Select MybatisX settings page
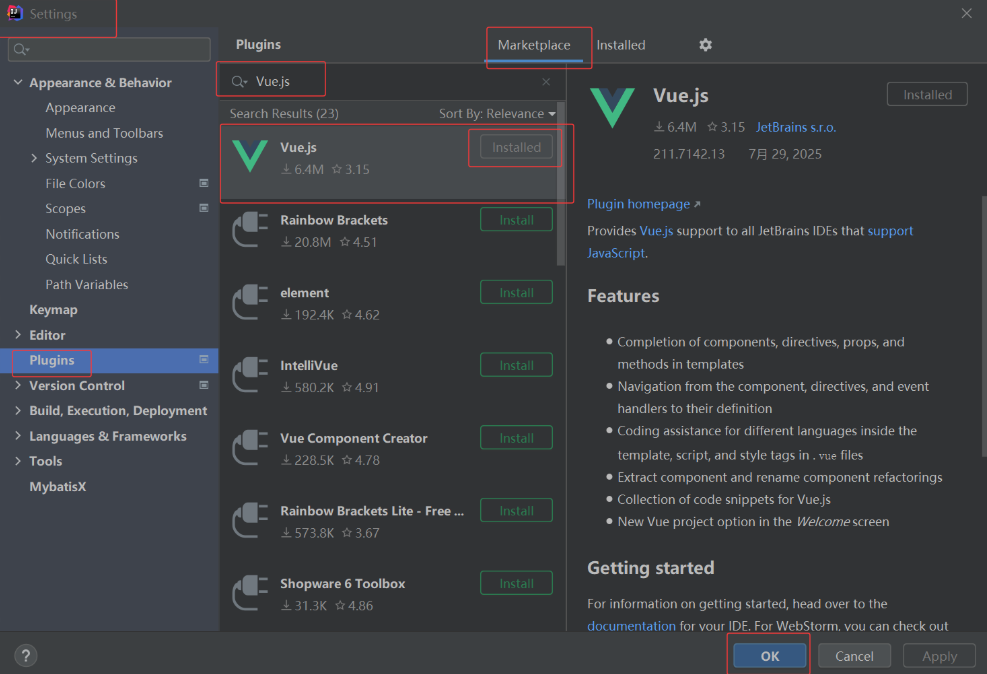The width and height of the screenshot is (987, 674). coord(58,486)
